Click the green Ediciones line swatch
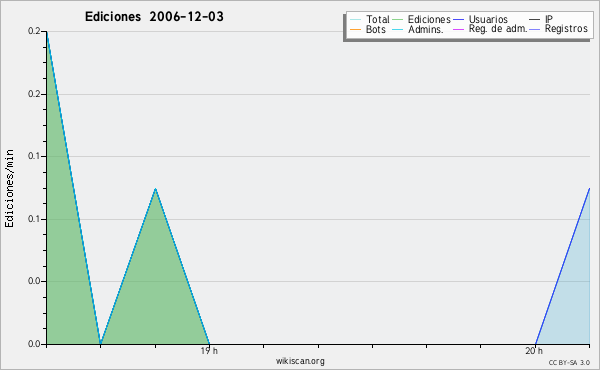The width and height of the screenshot is (600, 370). pyautogui.click(x=398, y=20)
